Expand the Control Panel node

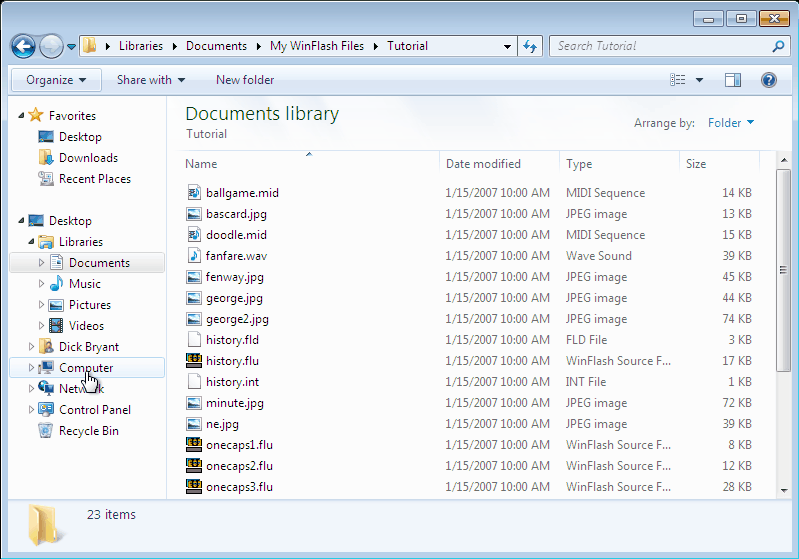coord(31,409)
